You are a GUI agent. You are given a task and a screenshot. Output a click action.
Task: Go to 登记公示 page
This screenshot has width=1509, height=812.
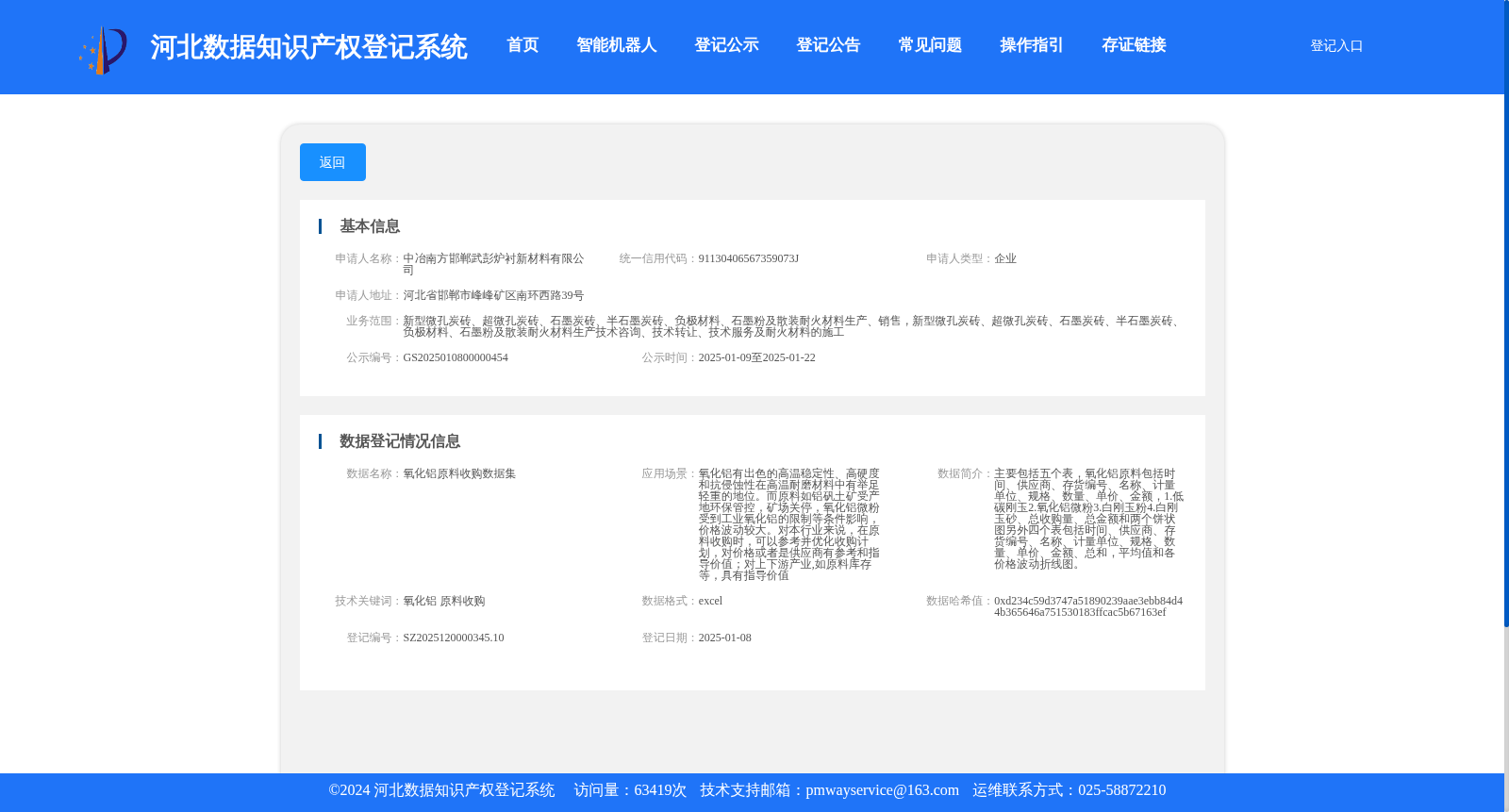pyautogui.click(x=726, y=45)
